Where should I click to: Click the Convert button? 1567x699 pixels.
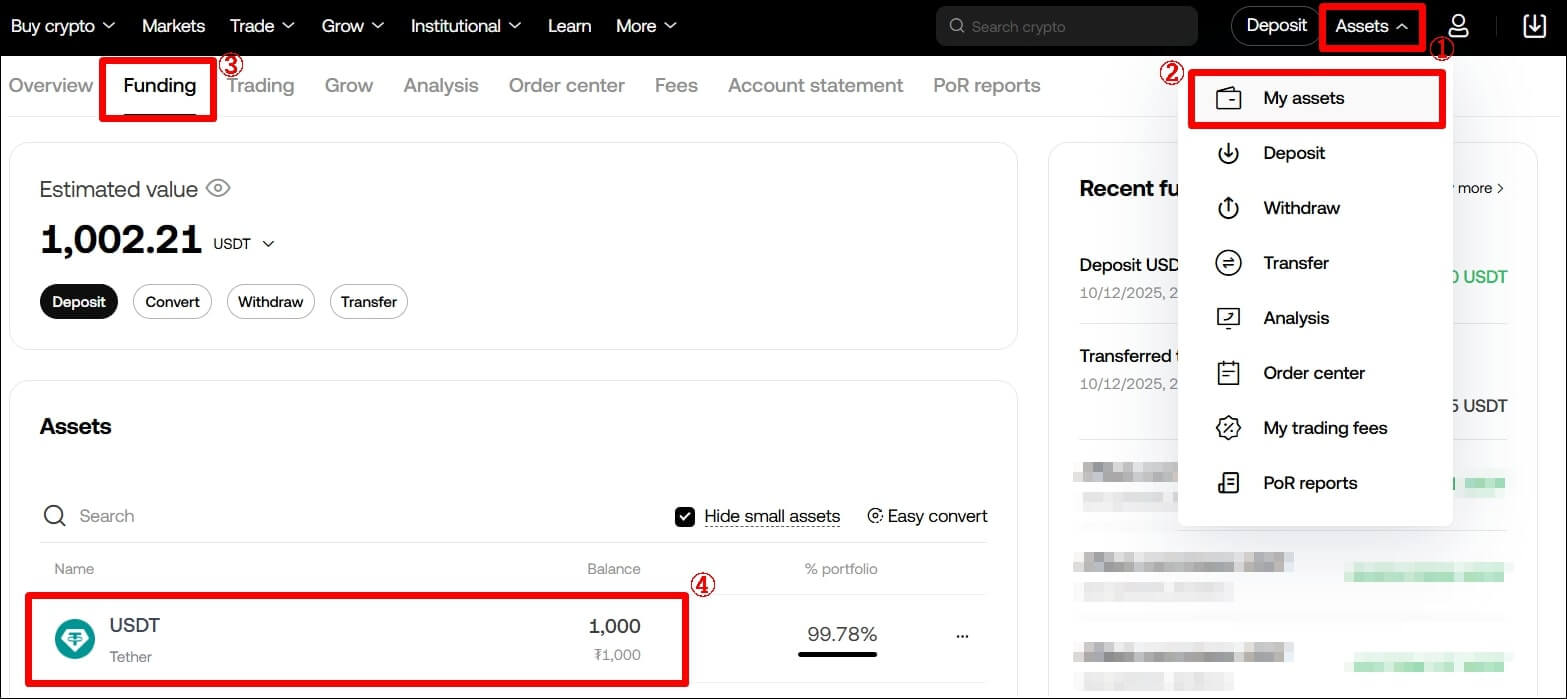[172, 302]
